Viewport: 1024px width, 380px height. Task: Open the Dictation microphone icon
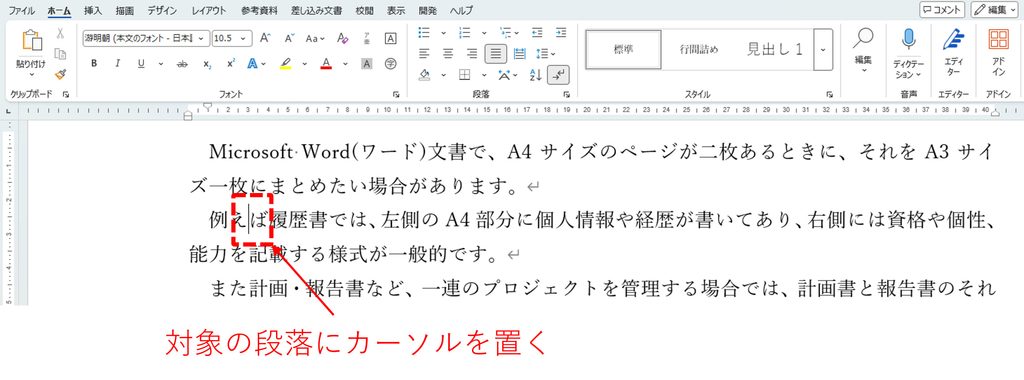(908, 40)
